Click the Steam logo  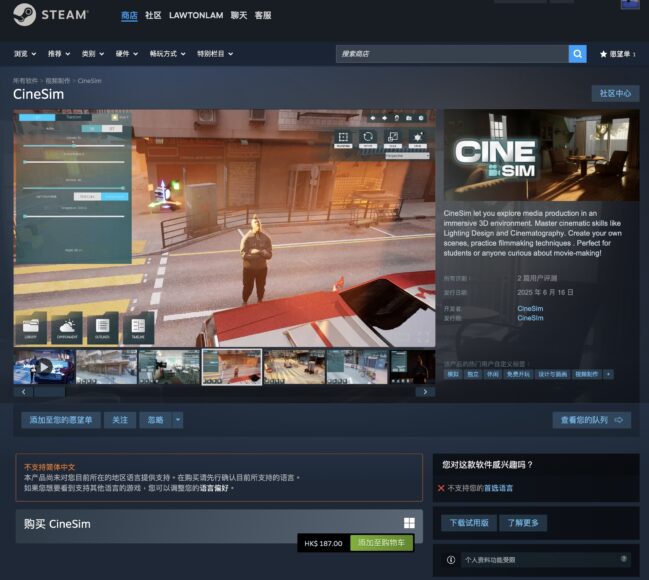tap(52, 16)
